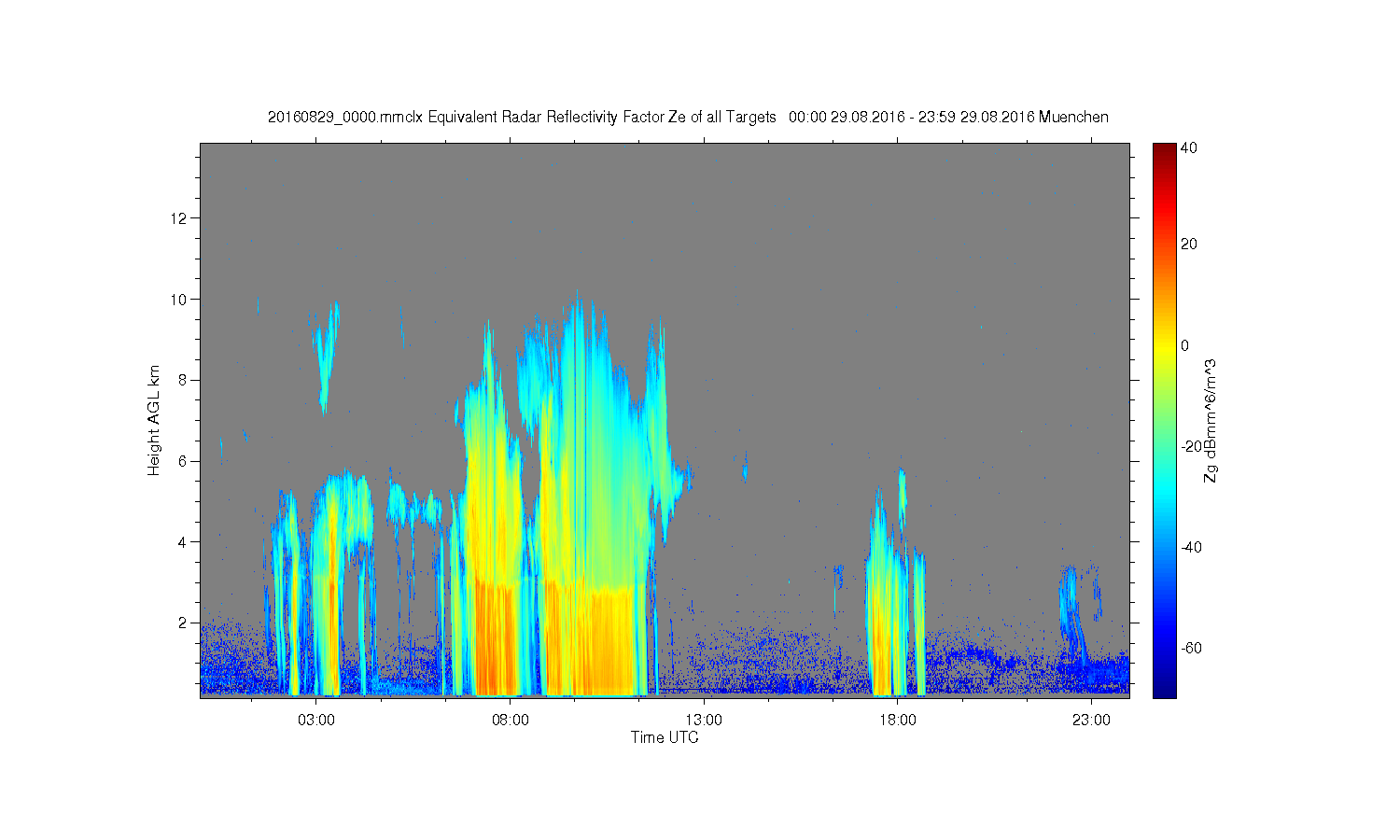Click the colorbar label '-20'
Image resolution: width=1400 pixels, height=840 pixels.
[x=1191, y=446]
